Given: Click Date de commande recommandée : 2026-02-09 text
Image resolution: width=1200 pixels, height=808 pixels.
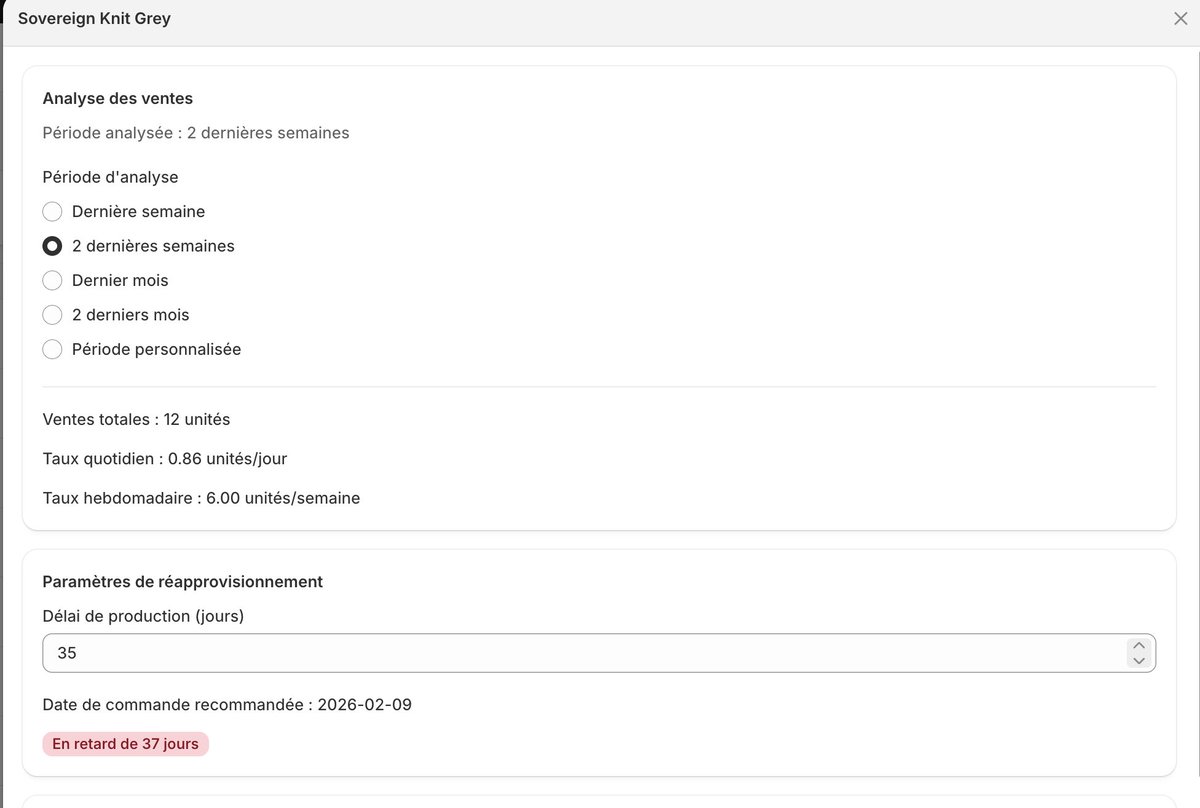Looking at the screenshot, I should pyautogui.click(x=227, y=705).
